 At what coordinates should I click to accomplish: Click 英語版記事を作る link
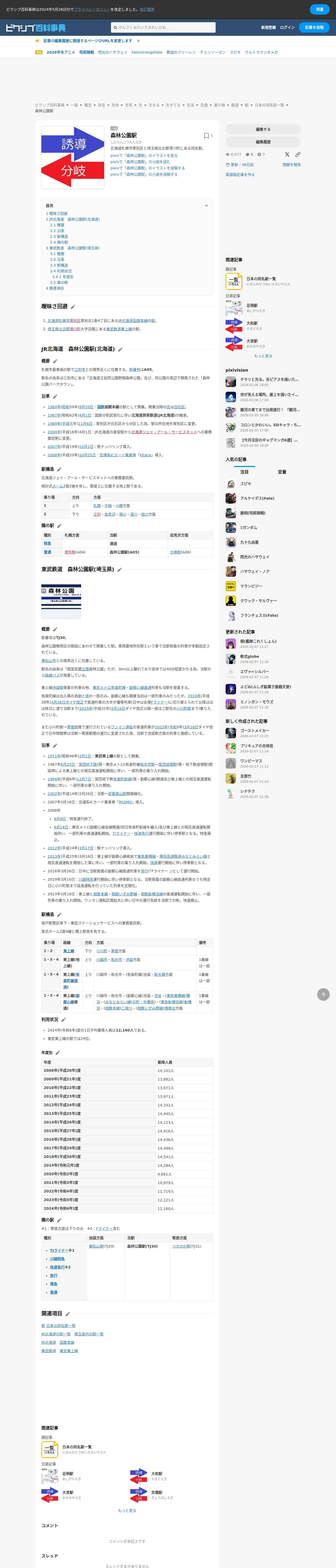tap(240, 175)
